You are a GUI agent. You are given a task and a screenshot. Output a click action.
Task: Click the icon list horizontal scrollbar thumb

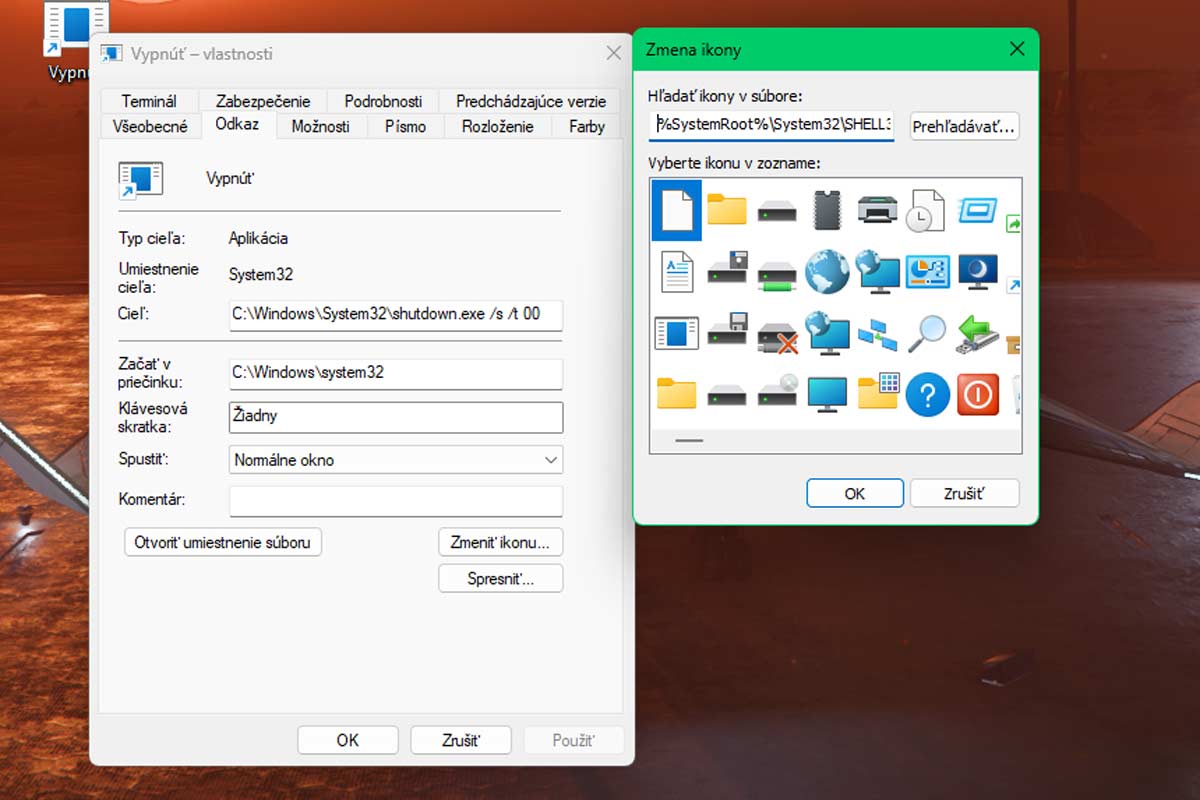(x=689, y=440)
